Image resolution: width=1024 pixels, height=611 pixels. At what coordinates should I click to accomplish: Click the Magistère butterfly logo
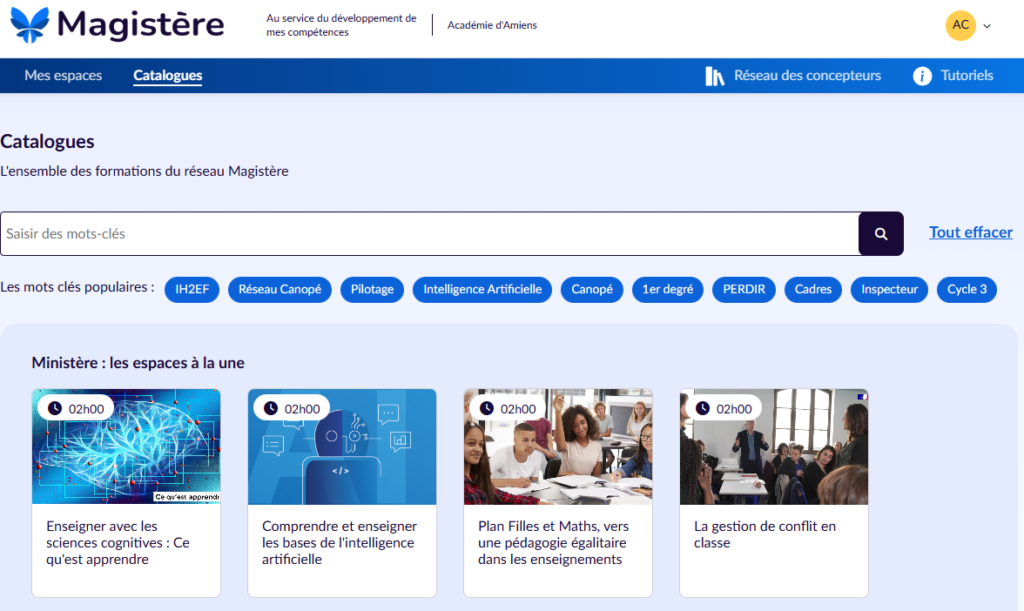point(28,25)
